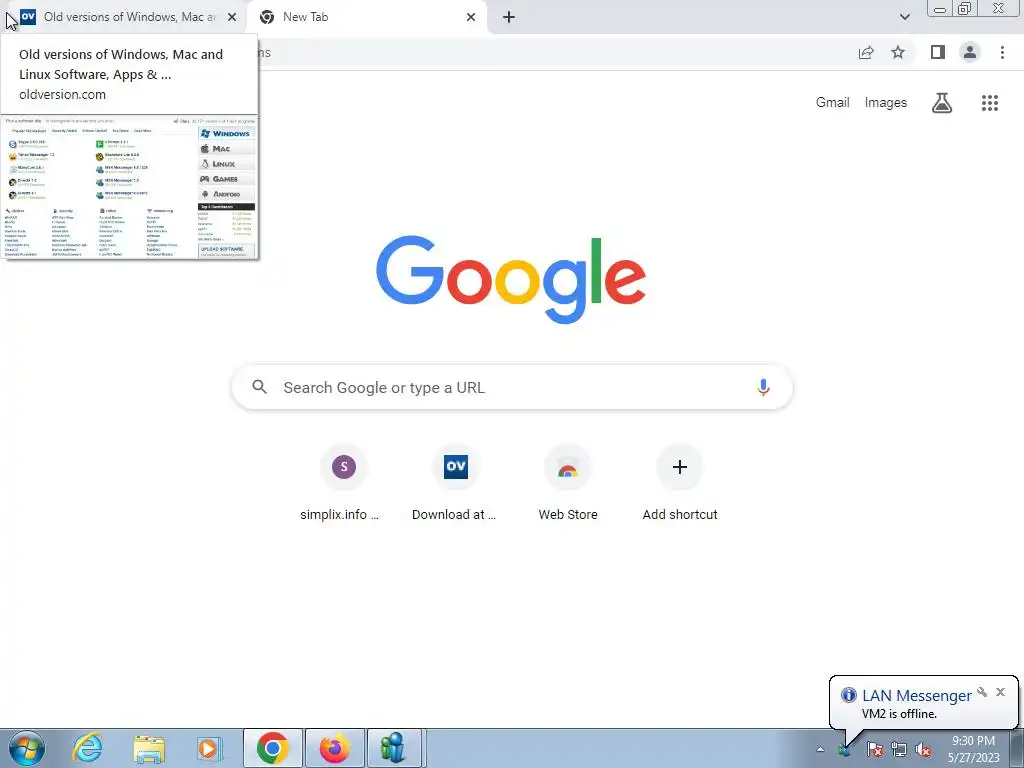The height and width of the screenshot is (768, 1024).
Task: Open a new tab with plus button
Action: tap(509, 18)
